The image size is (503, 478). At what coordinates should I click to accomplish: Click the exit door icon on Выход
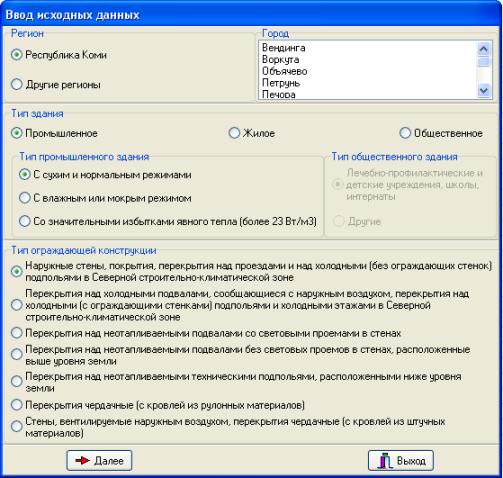click(x=385, y=461)
